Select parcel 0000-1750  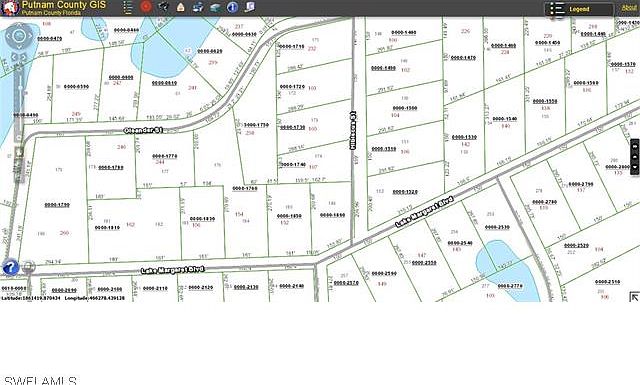pos(256,125)
